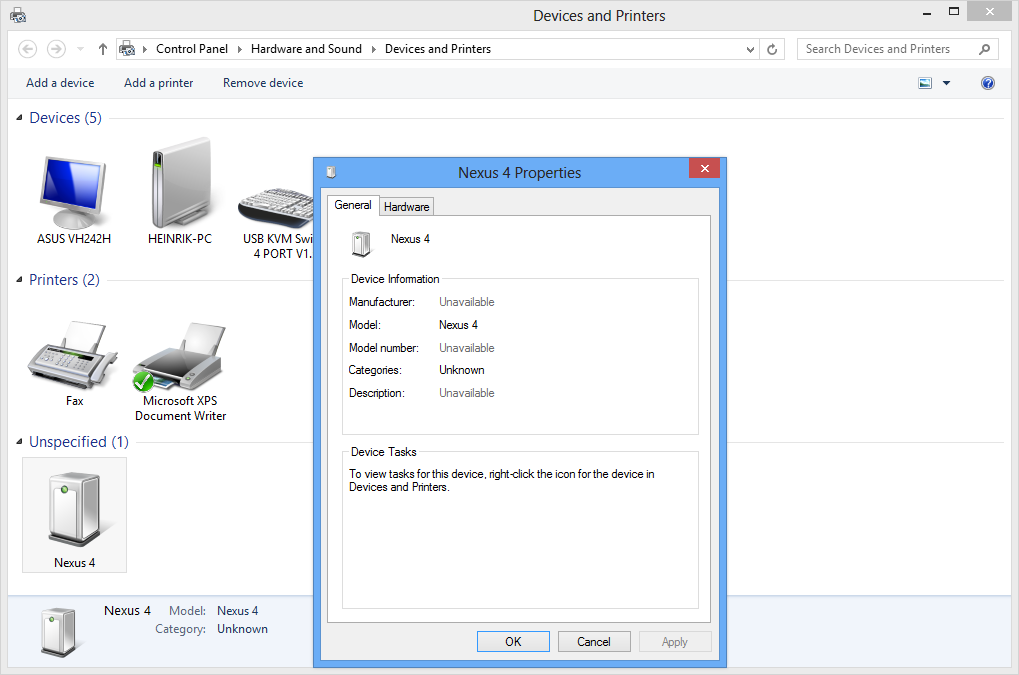The height and width of the screenshot is (675, 1019).
Task: Open the recent locations dropdown arrow
Action: 81,49
